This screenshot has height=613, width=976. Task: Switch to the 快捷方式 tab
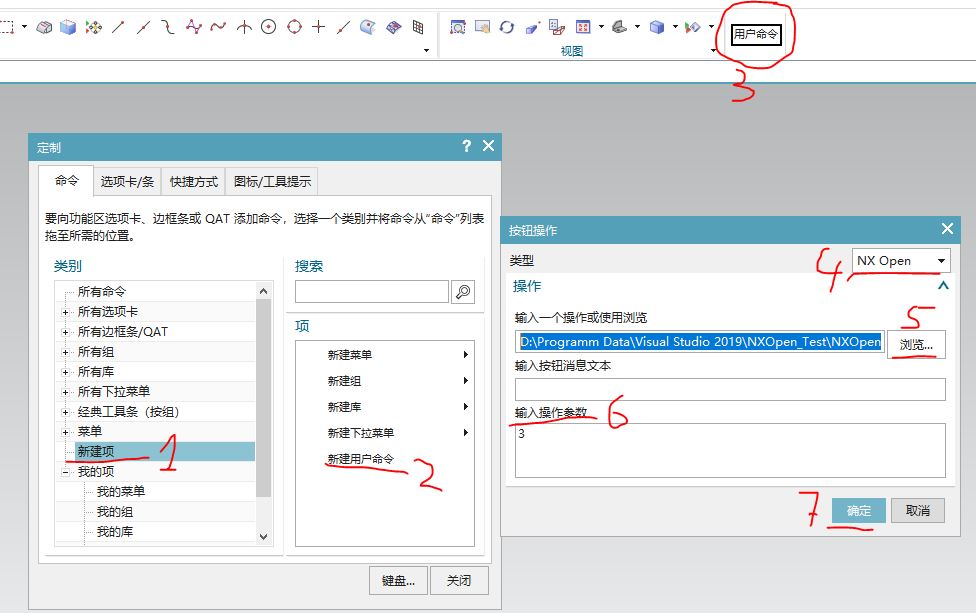click(194, 181)
